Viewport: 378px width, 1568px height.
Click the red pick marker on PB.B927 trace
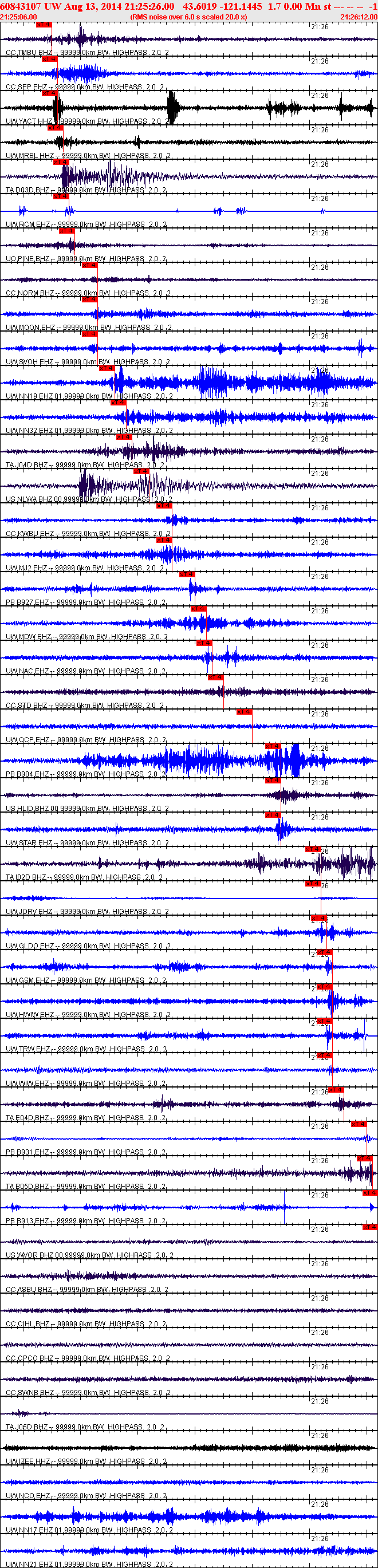click(187, 575)
